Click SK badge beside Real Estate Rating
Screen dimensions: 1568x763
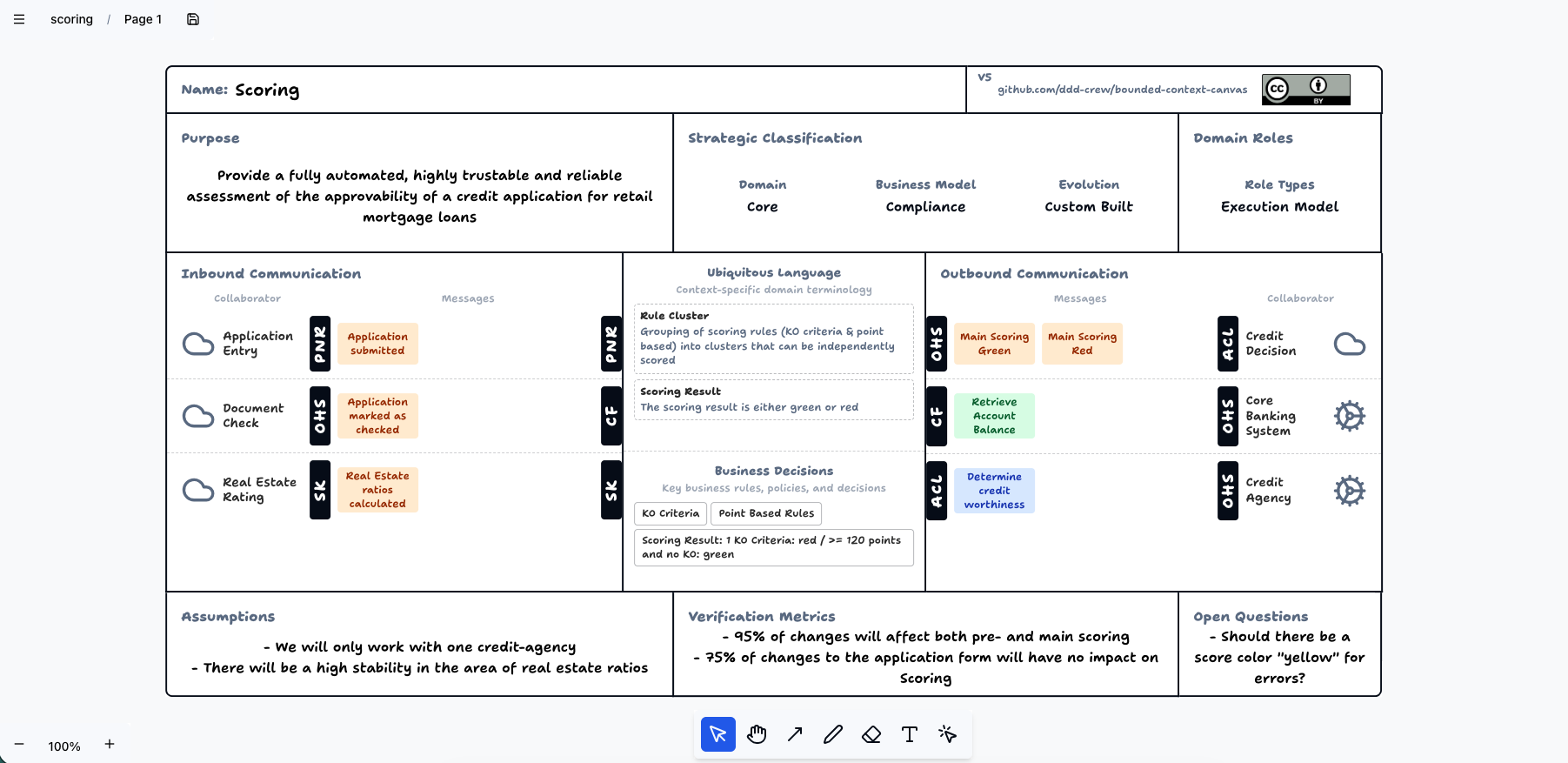[x=320, y=490]
